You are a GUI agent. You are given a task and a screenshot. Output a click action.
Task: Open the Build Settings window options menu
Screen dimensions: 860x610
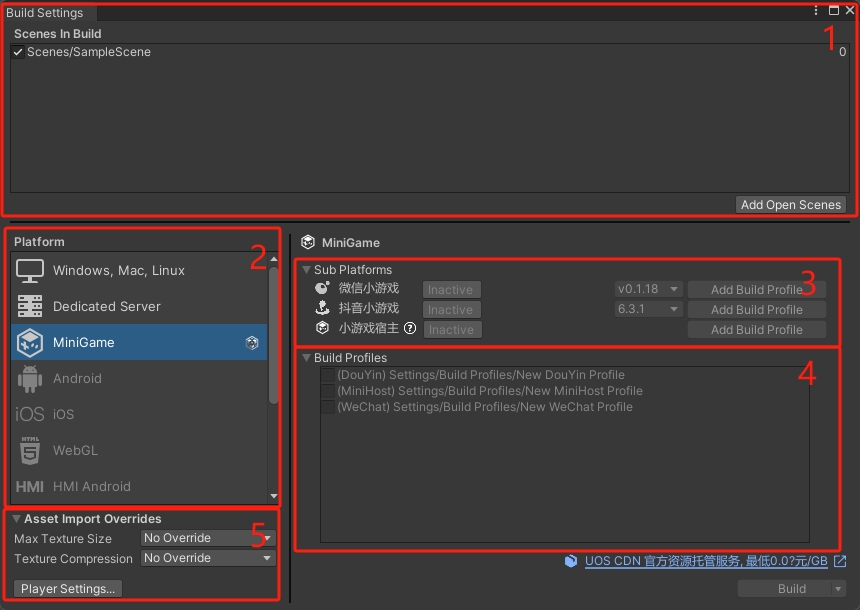(x=816, y=11)
